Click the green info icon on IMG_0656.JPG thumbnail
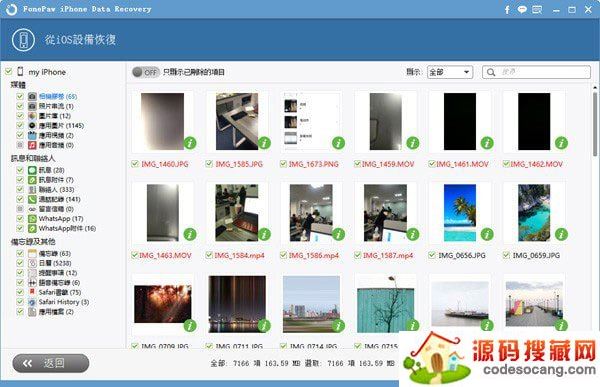600x387 pixels. click(487, 234)
